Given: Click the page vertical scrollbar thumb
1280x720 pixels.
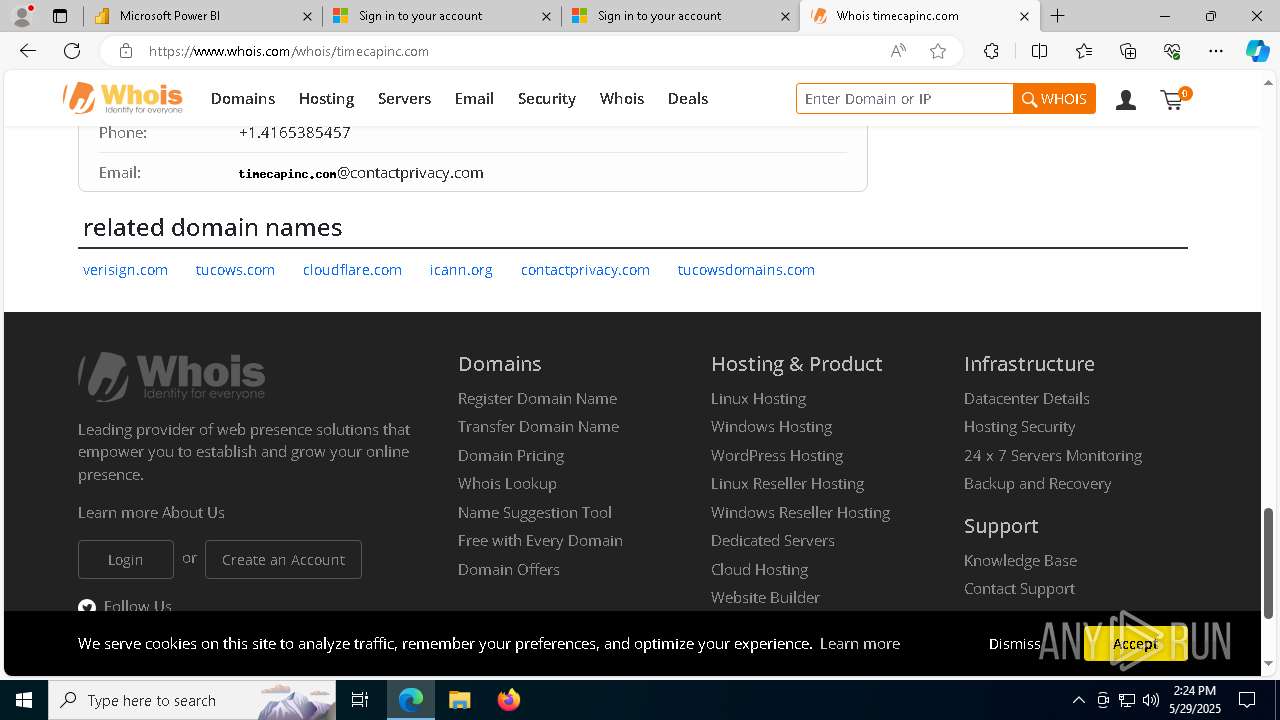Looking at the screenshot, I should point(1269,563).
